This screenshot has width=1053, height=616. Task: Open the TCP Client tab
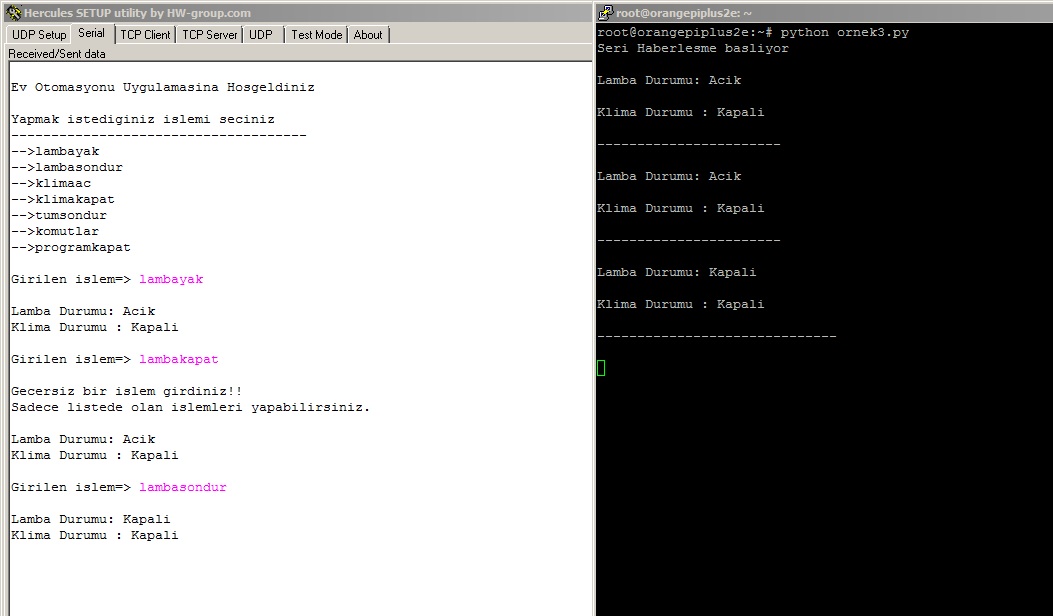pos(145,33)
